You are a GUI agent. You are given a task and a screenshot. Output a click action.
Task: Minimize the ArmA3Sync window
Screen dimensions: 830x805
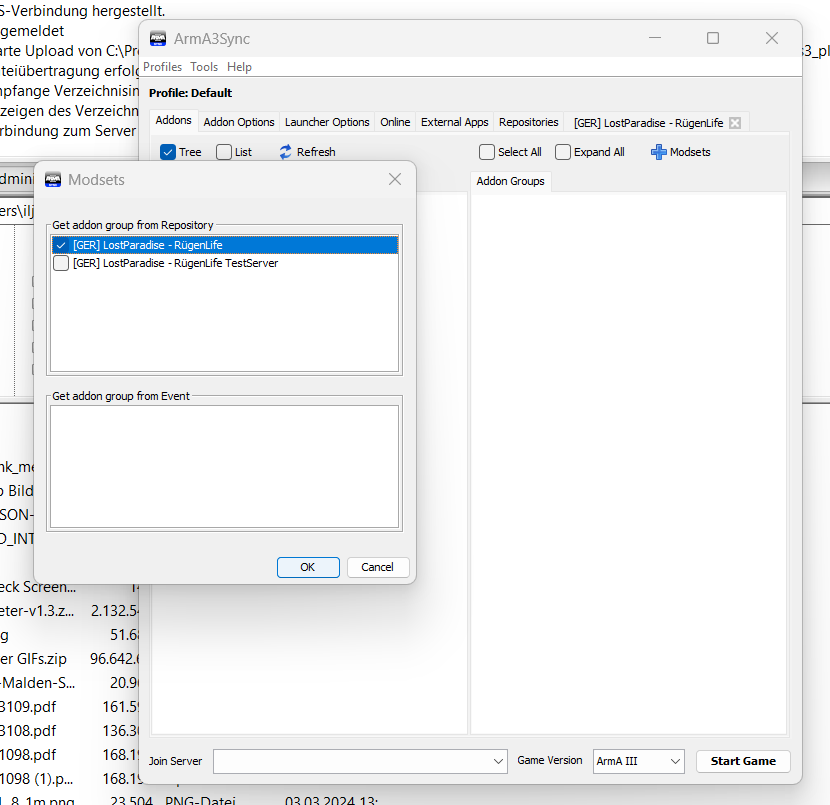point(655,38)
